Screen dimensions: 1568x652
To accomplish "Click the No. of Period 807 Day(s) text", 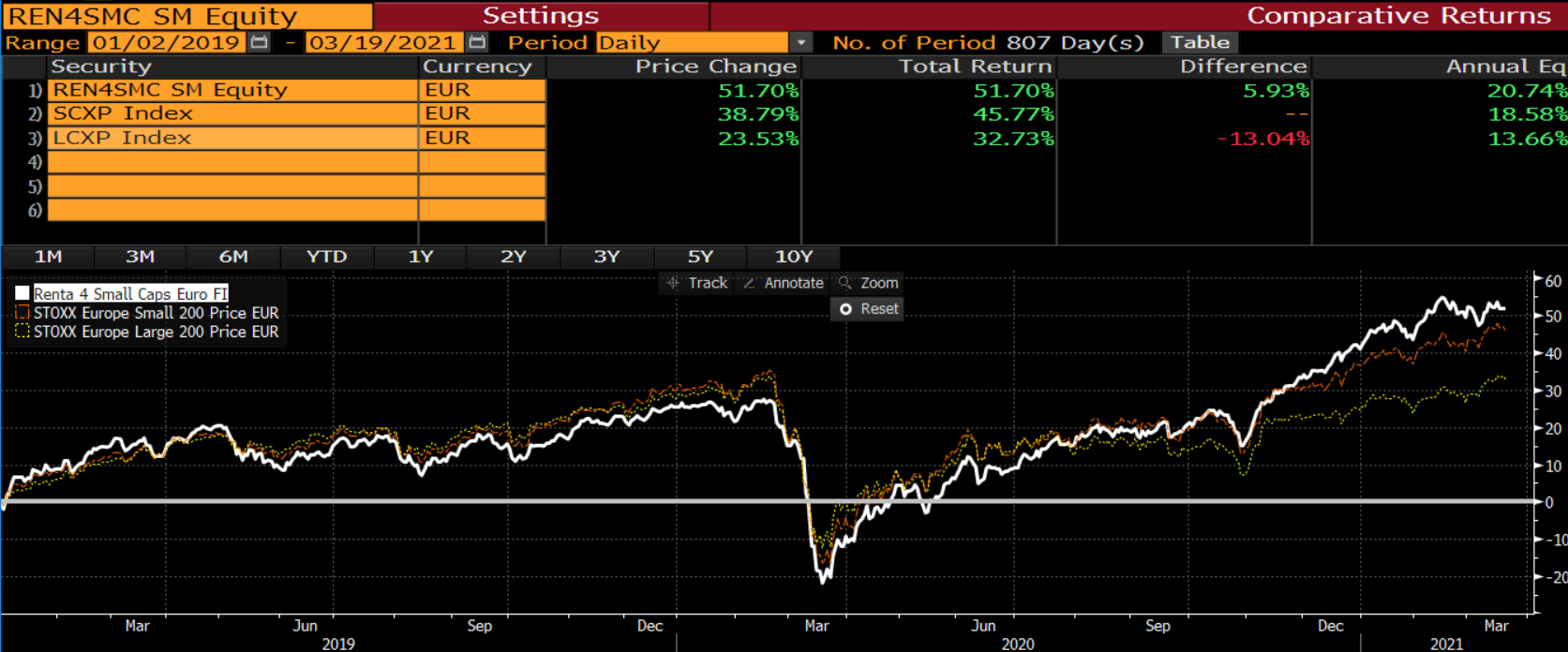I will pyautogui.click(x=988, y=42).
